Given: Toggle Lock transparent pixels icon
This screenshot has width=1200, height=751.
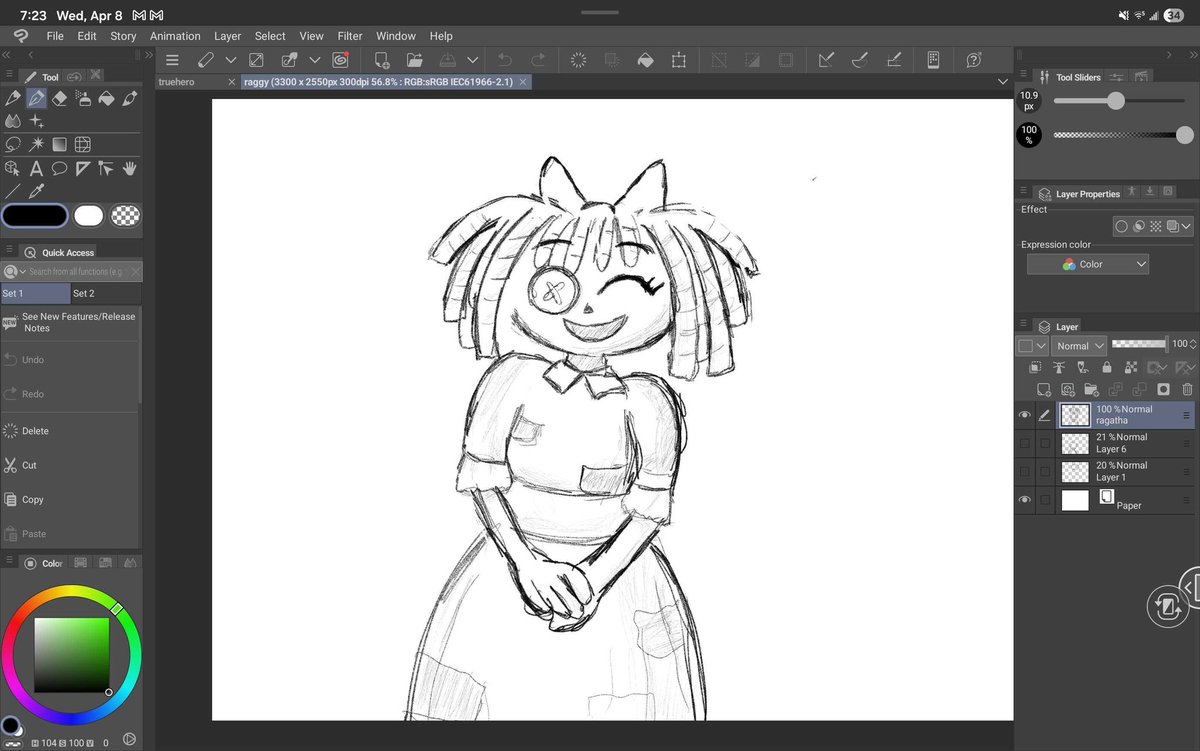Looking at the screenshot, I should tap(1132, 368).
